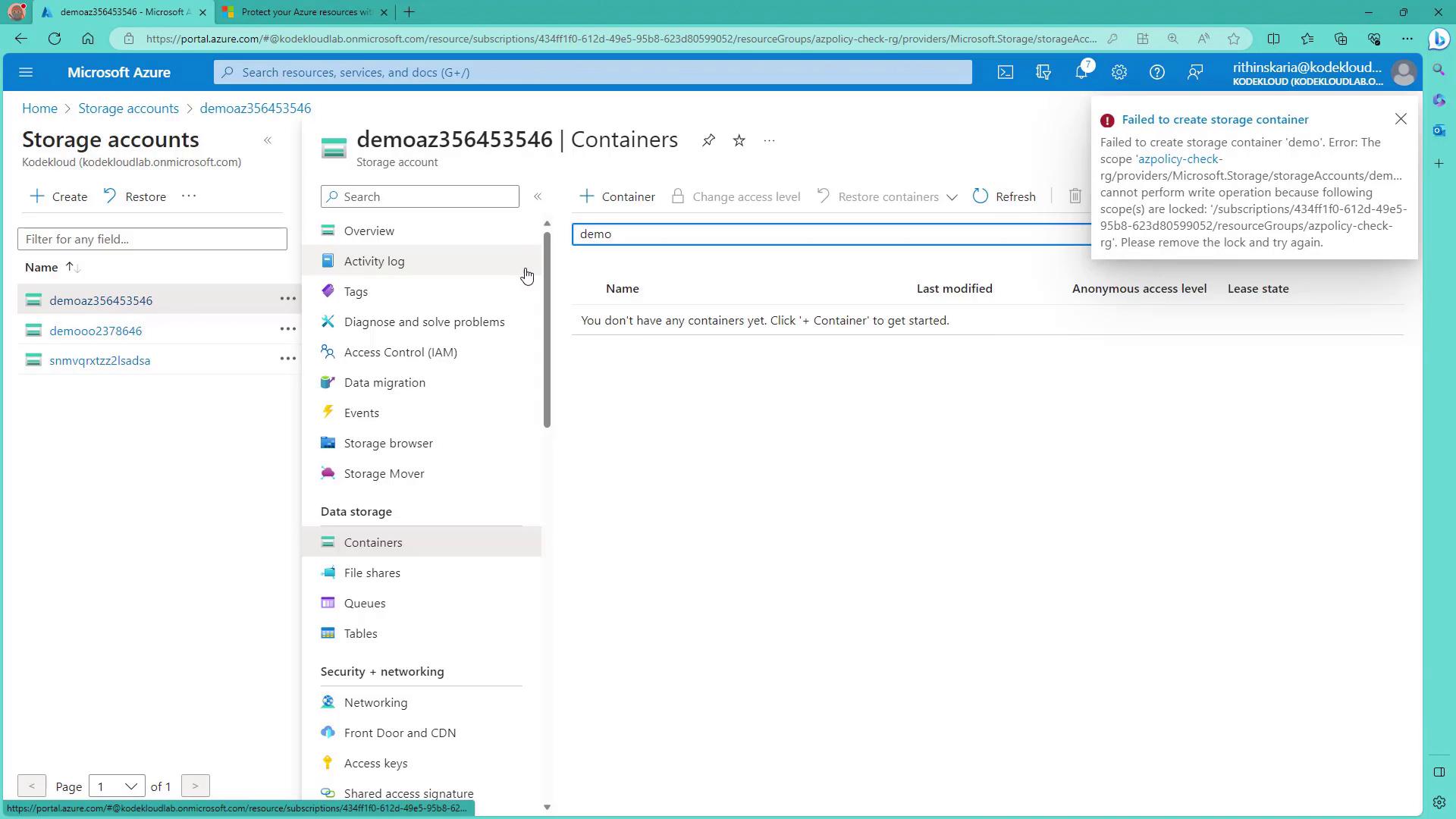Open File shares in Data storage
The height and width of the screenshot is (819, 1456).
(x=372, y=573)
